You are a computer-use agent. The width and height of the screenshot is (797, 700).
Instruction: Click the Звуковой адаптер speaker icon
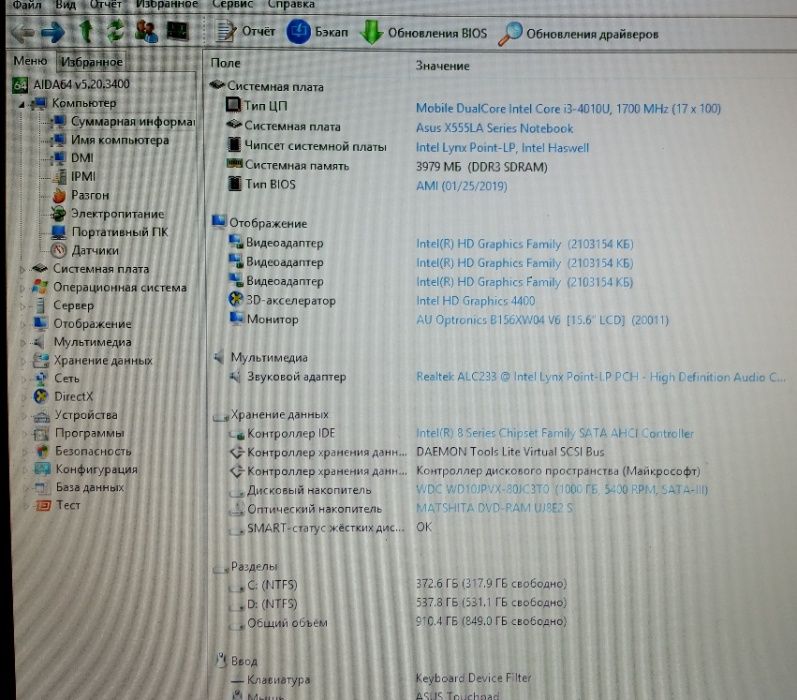(x=235, y=377)
